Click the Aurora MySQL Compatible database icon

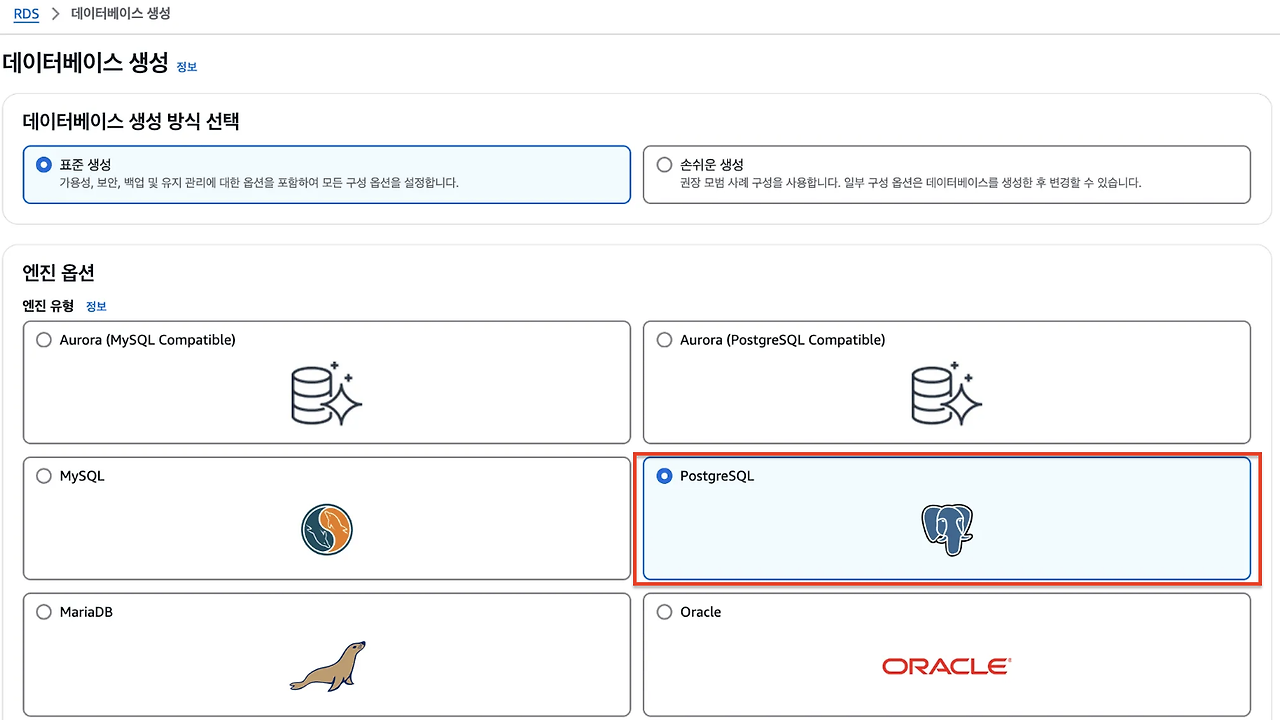click(326, 394)
